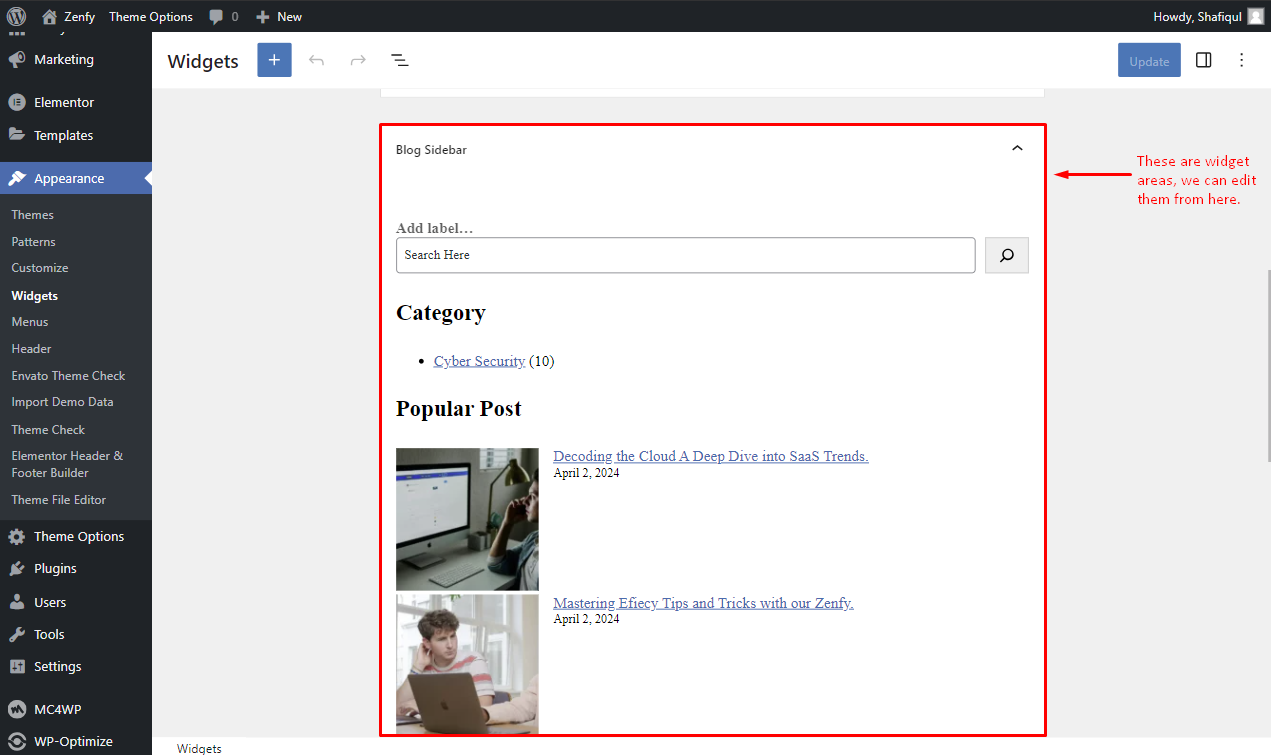Viewport: 1271px width, 755px height.
Task: Open the List View outline icon
Action: (x=400, y=60)
